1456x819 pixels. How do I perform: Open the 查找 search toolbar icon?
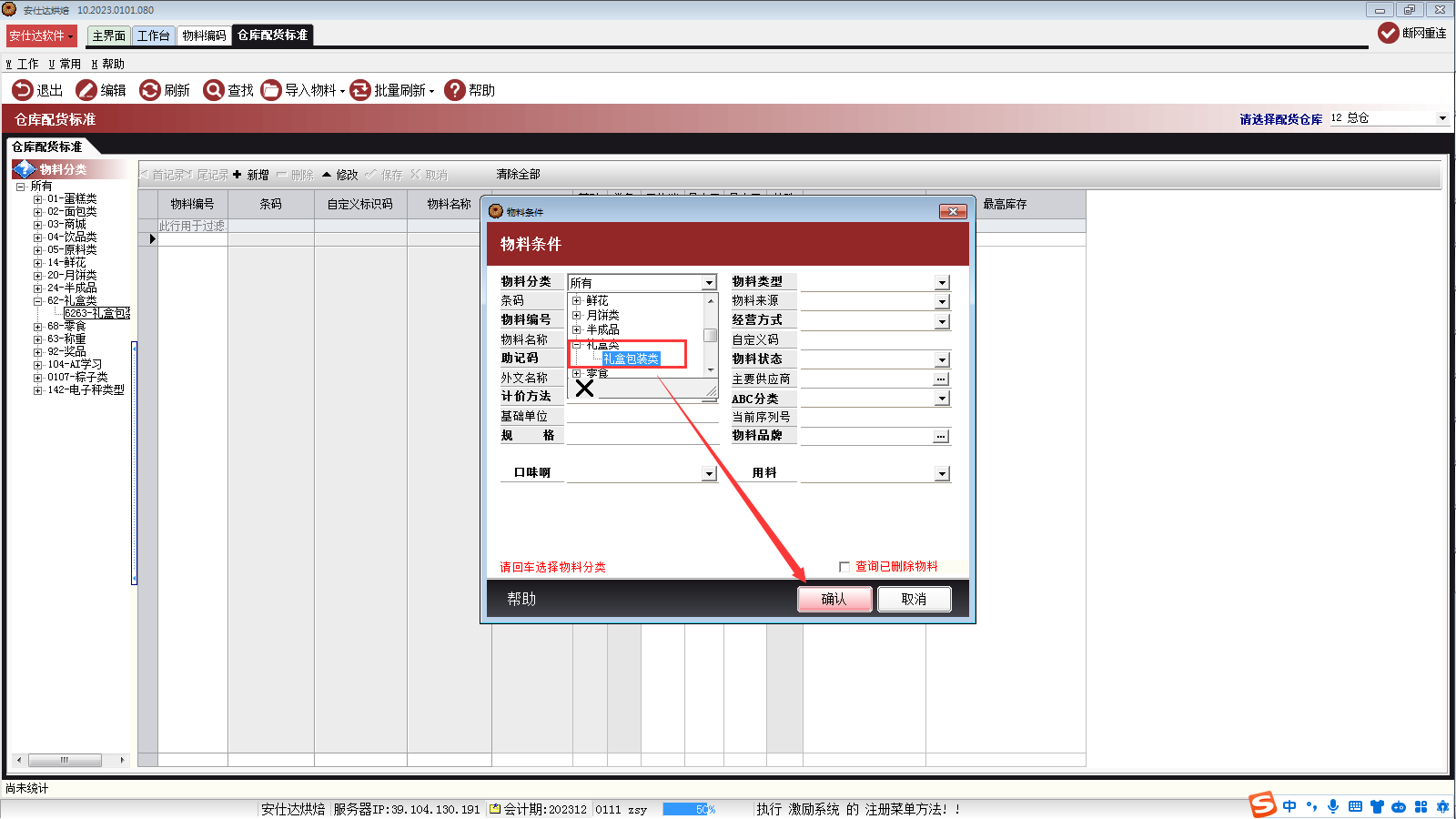214,90
